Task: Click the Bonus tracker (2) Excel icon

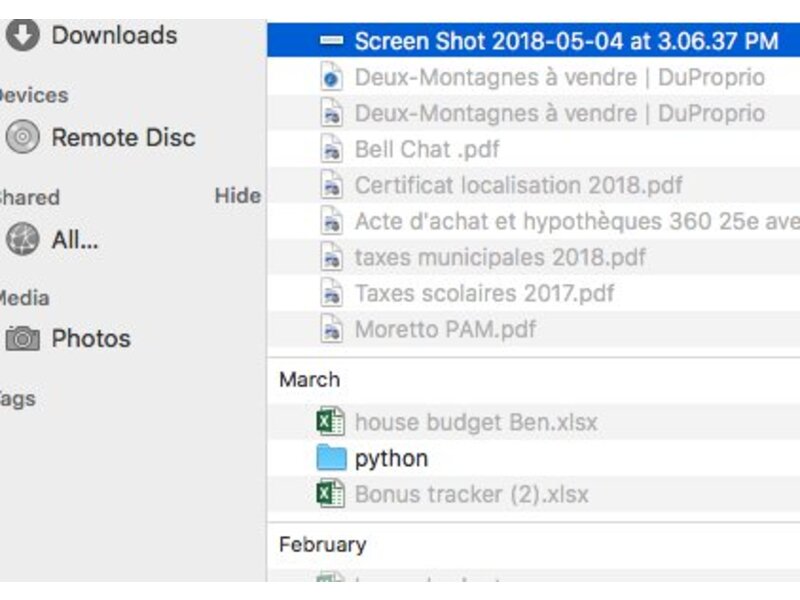Action: point(331,494)
